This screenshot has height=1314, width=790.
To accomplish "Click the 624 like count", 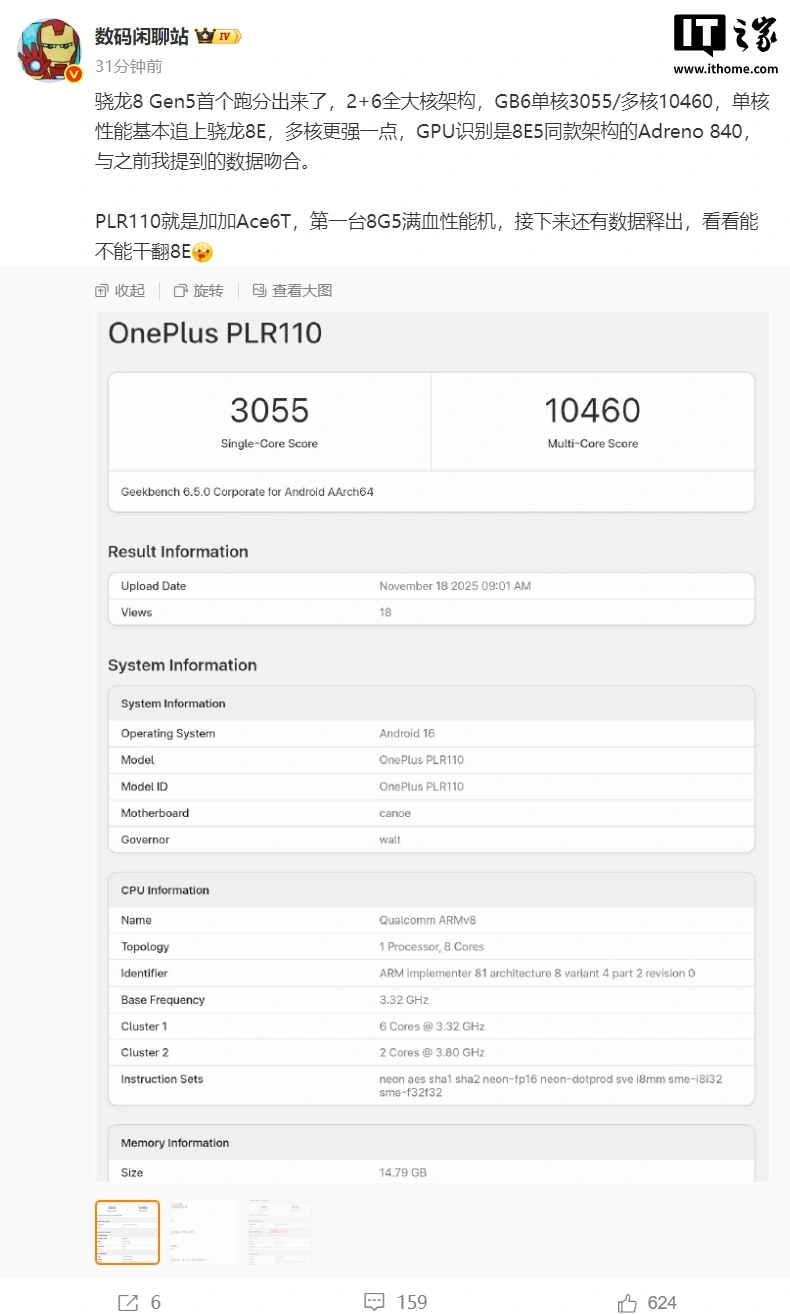I will pos(662,1302).
